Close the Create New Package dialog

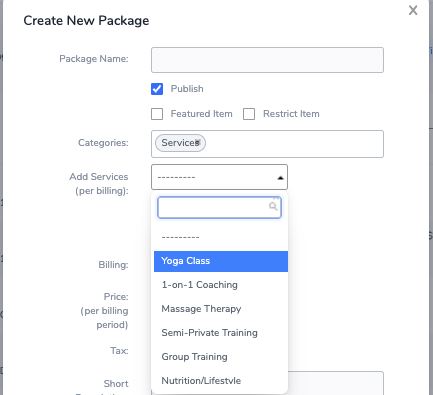413,10
